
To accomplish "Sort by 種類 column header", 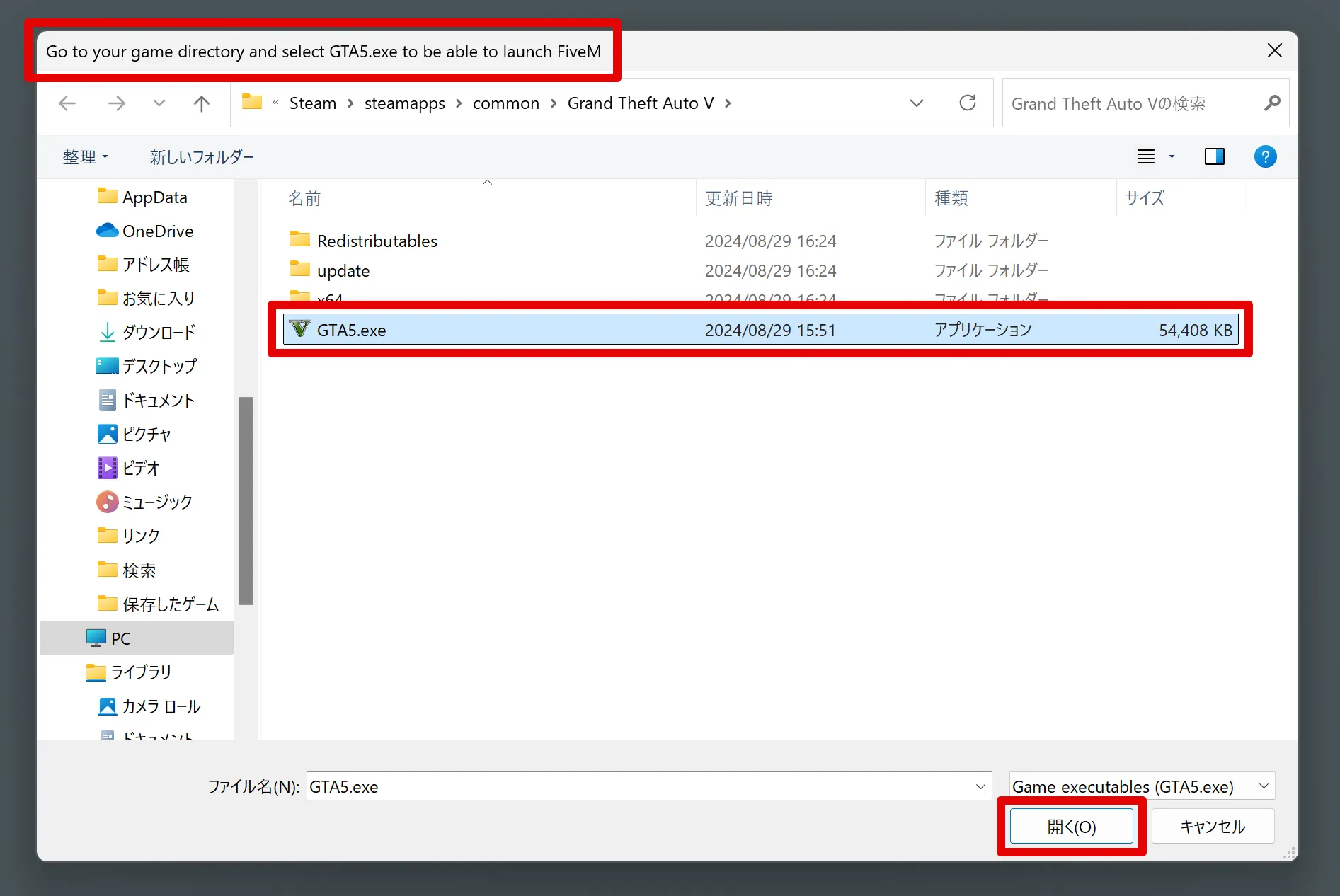I will click(951, 198).
